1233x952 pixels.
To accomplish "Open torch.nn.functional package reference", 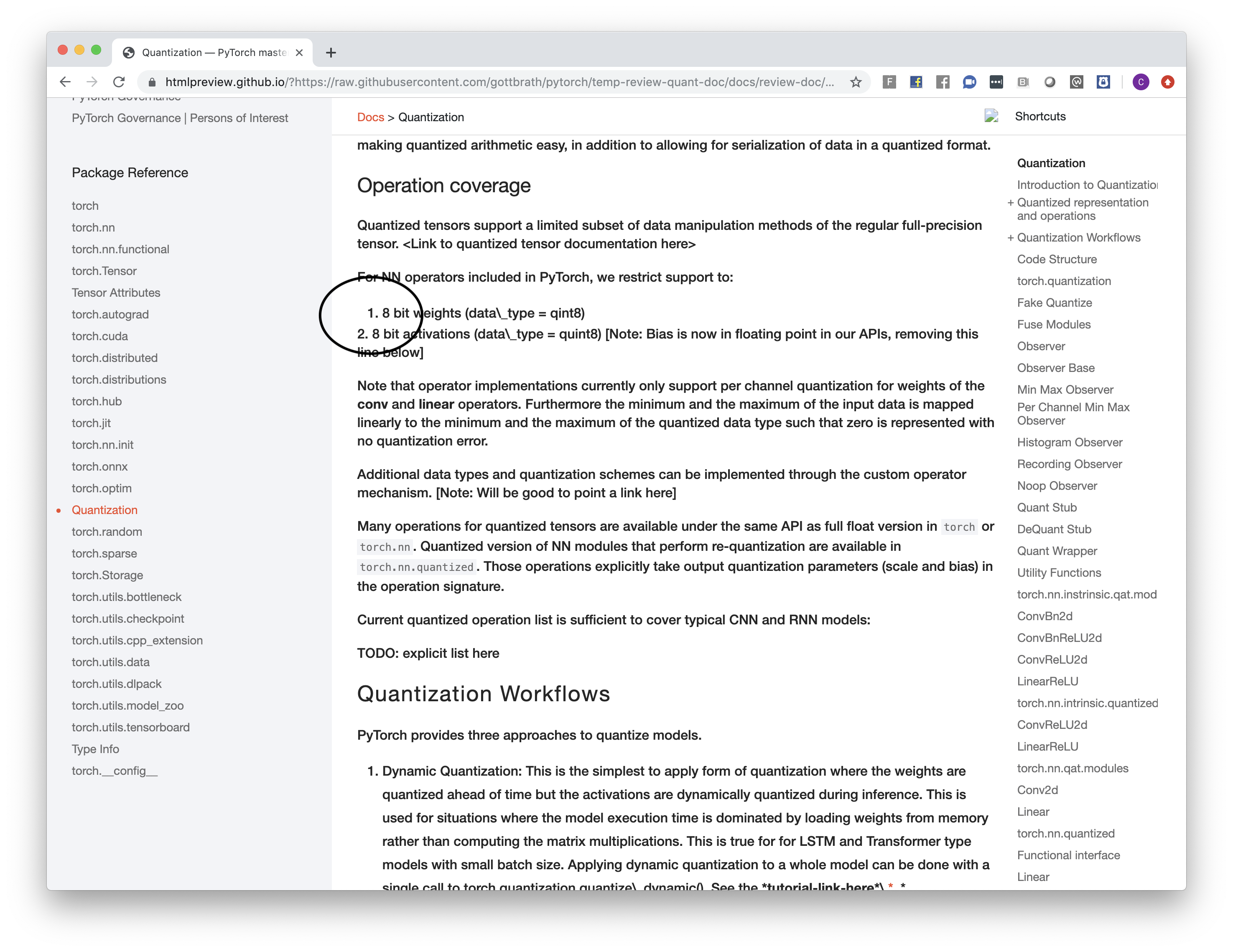I will [120, 249].
